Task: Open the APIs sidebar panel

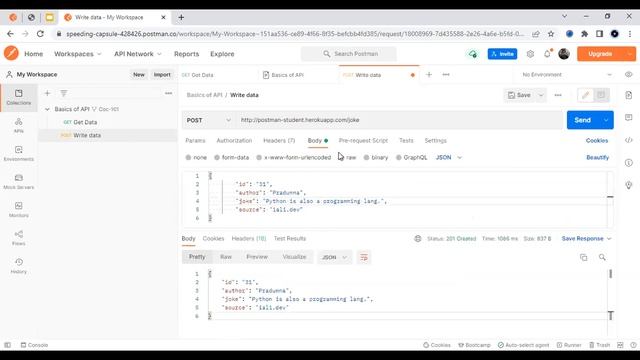Action: pos(19,125)
